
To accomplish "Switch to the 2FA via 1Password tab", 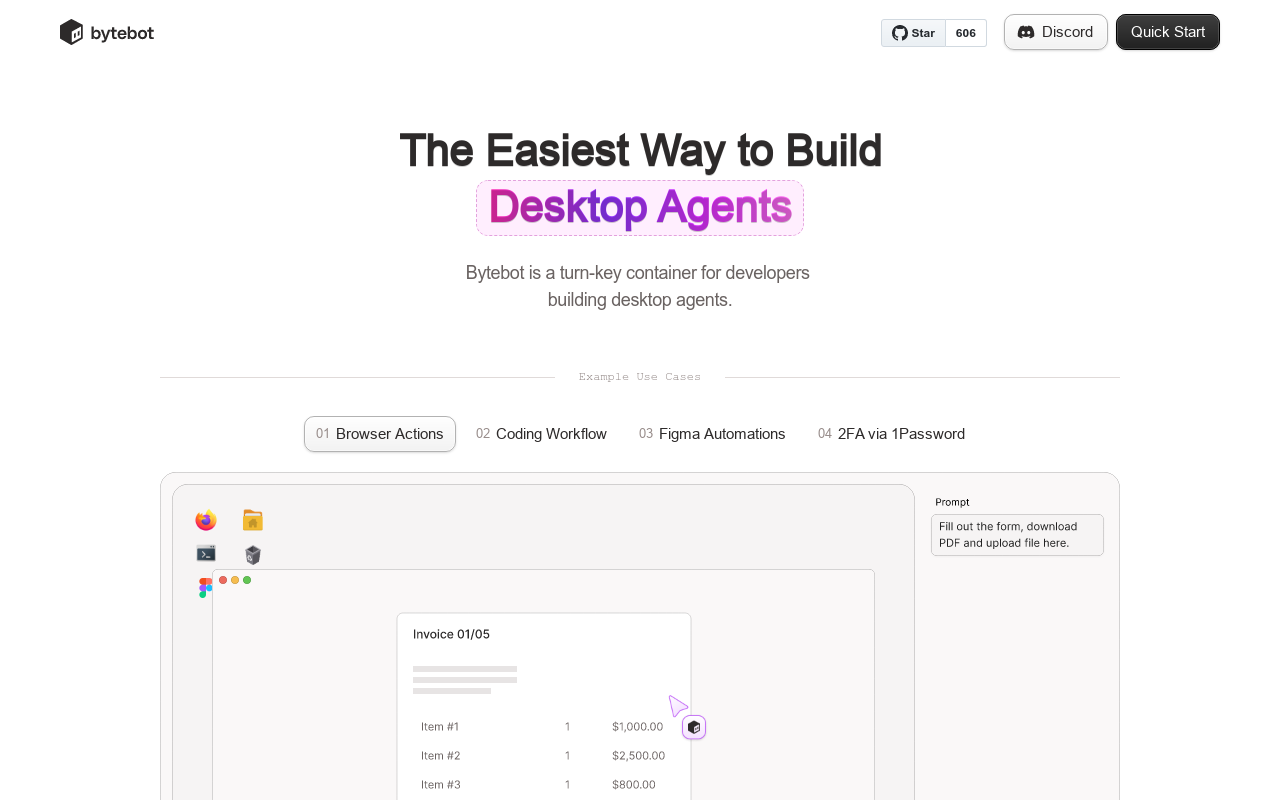I will [891, 434].
